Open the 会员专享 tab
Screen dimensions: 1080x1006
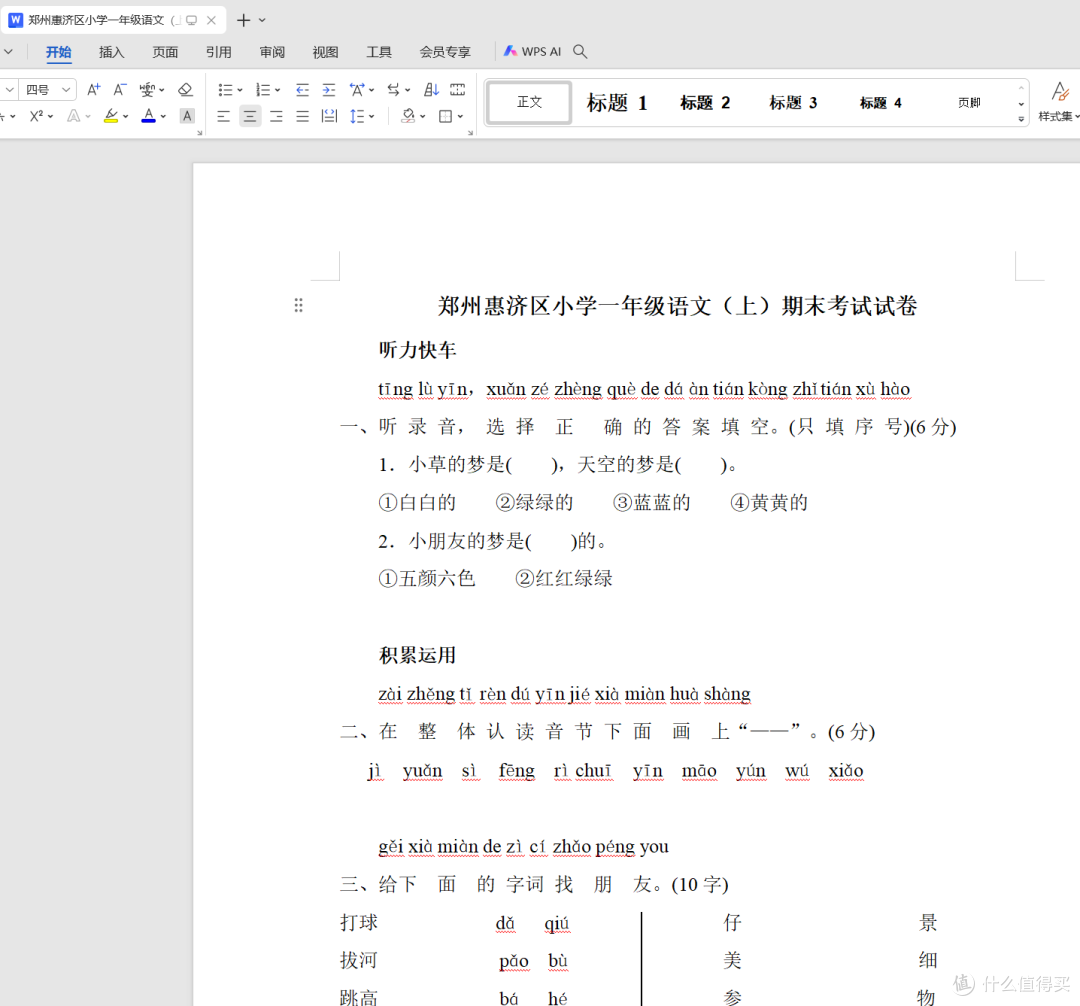pos(445,52)
